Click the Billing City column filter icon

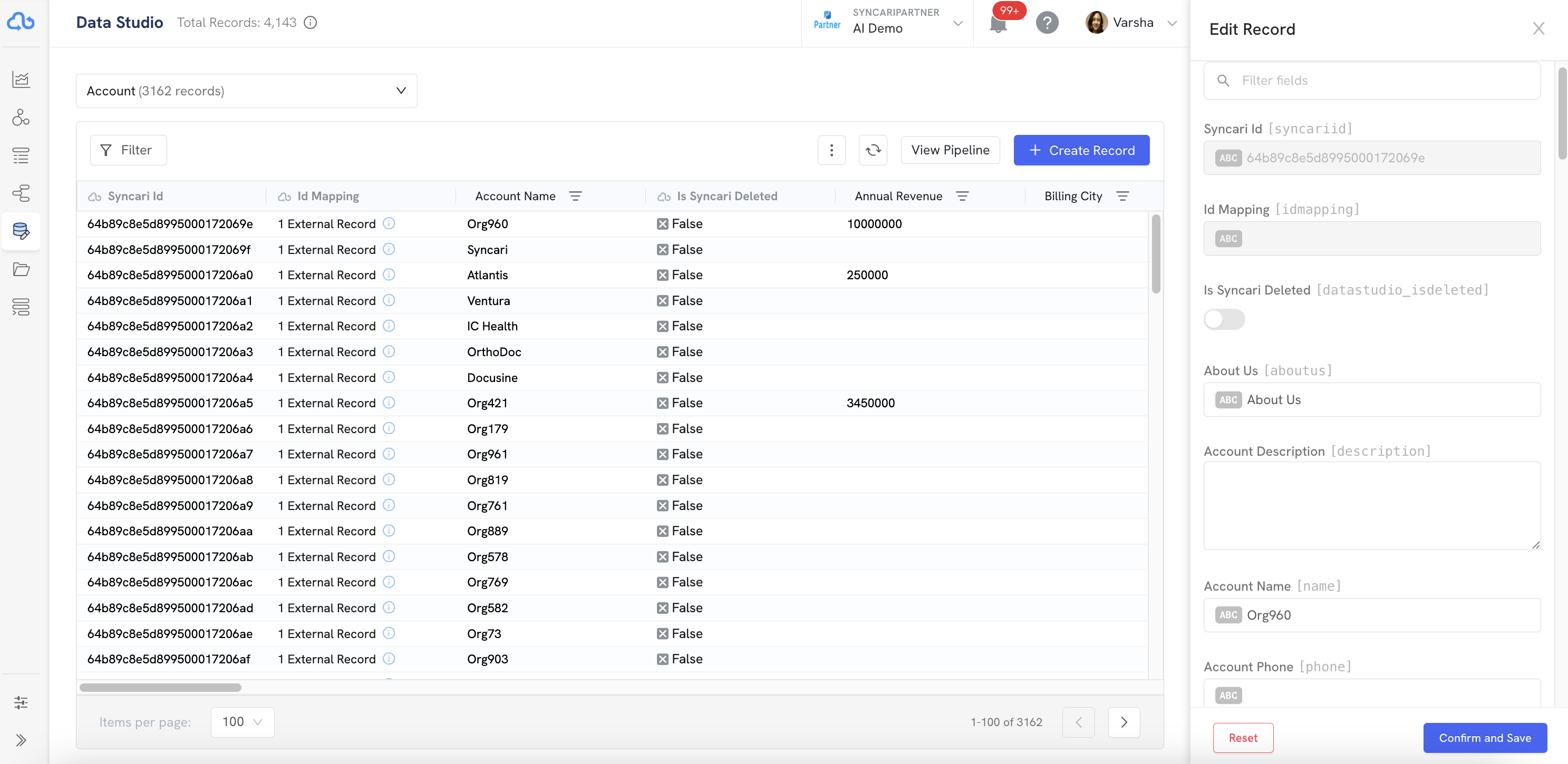pos(1123,197)
